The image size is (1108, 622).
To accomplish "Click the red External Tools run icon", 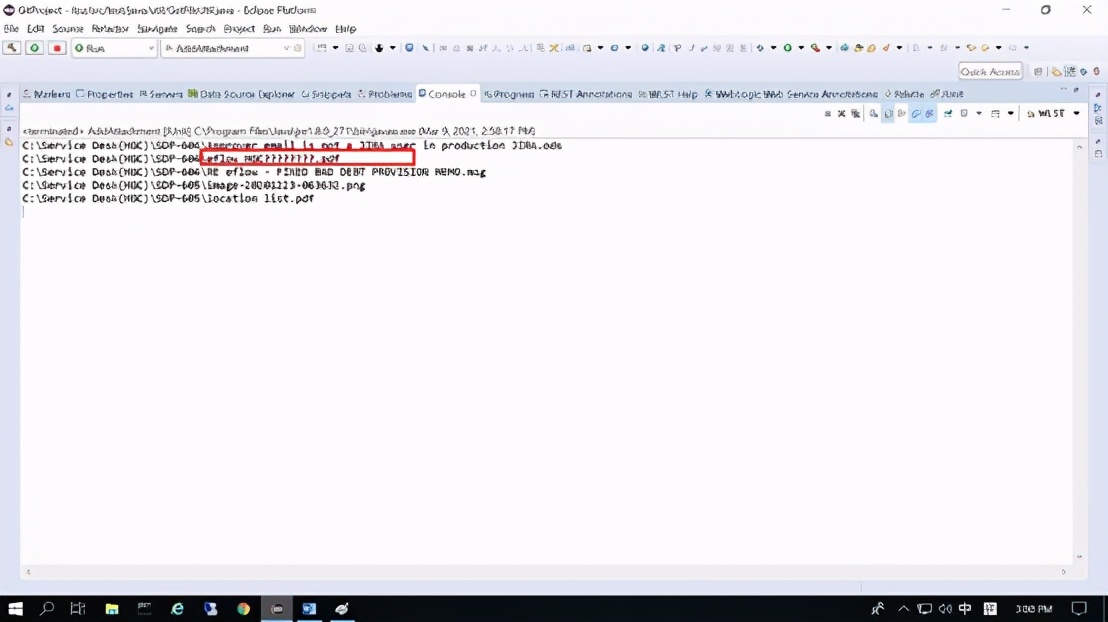I will [x=815, y=48].
